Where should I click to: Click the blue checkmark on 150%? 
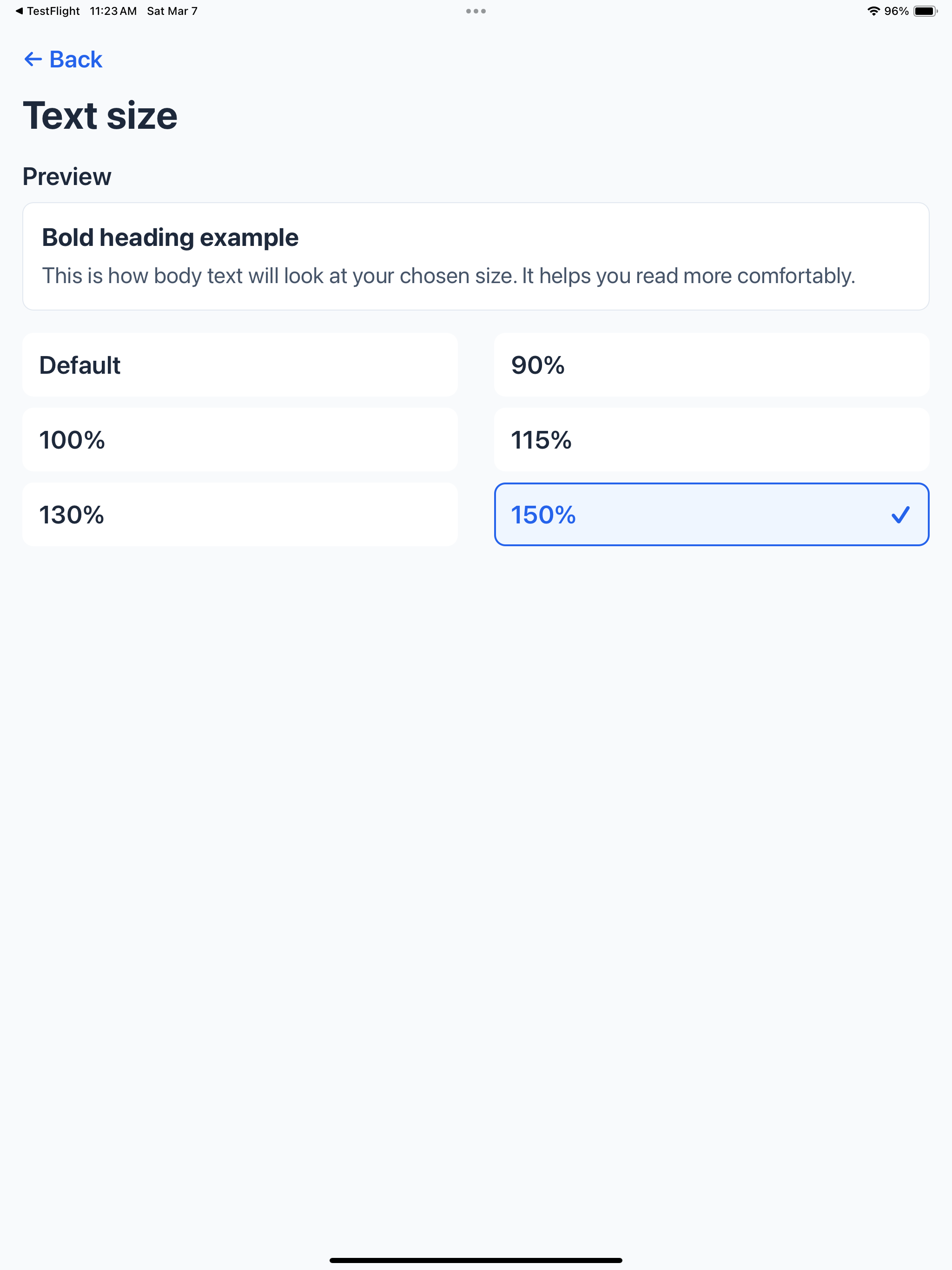900,515
